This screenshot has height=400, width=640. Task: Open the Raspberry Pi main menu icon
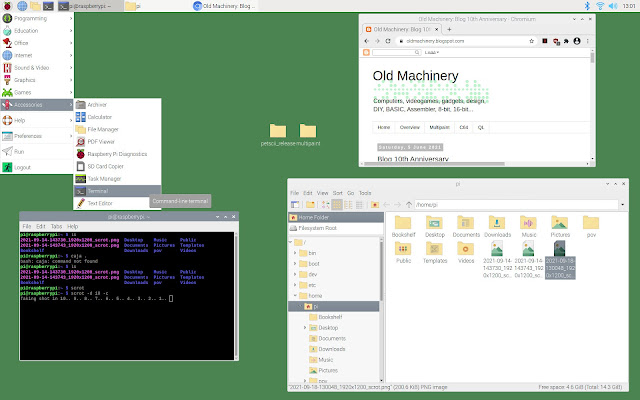(x=7, y=6)
